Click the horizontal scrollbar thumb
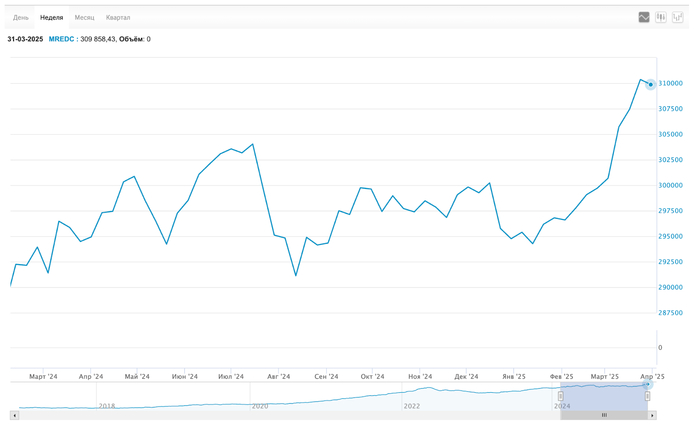Image resolution: width=700 pixels, height=425 pixels. (604, 415)
